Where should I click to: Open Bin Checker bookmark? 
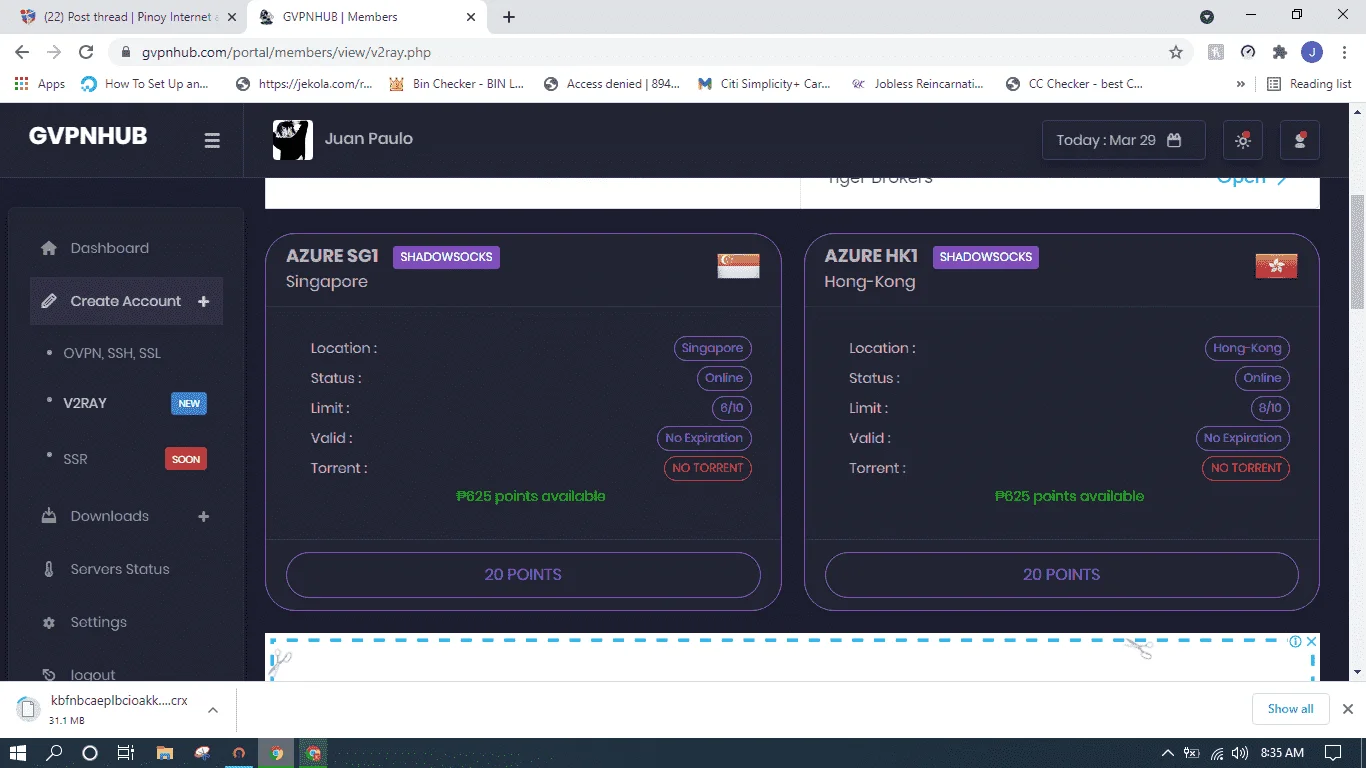click(456, 84)
